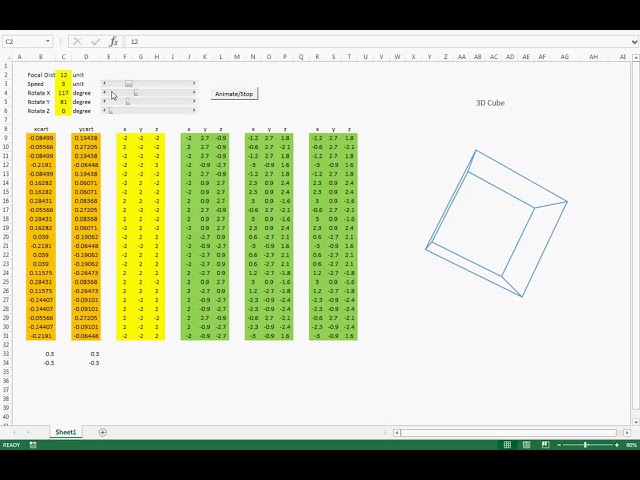The height and width of the screenshot is (480, 640).
Task: Select the row 20 header
Action: 6,237
